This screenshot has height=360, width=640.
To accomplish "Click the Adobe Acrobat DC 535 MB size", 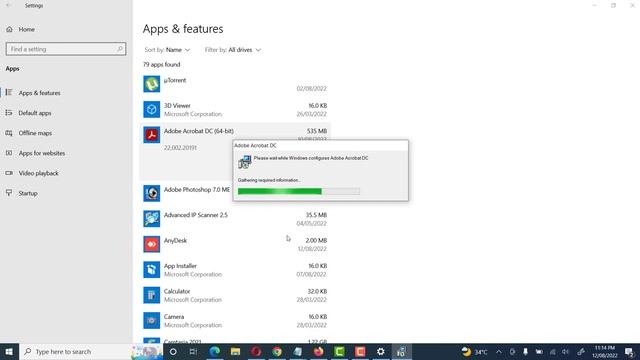I will 317,131.
